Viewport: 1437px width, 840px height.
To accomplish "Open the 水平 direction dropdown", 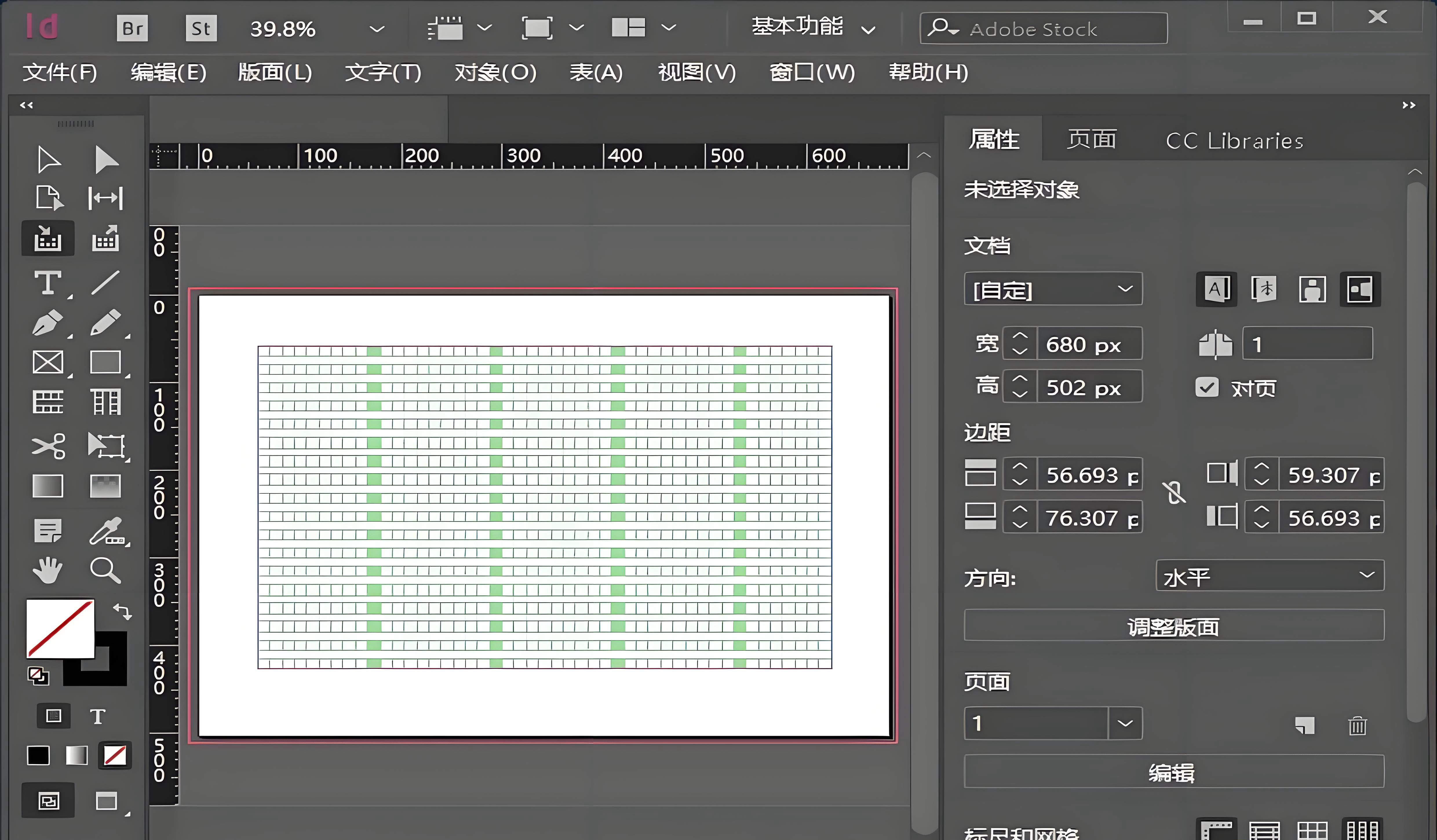I will click(1269, 576).
